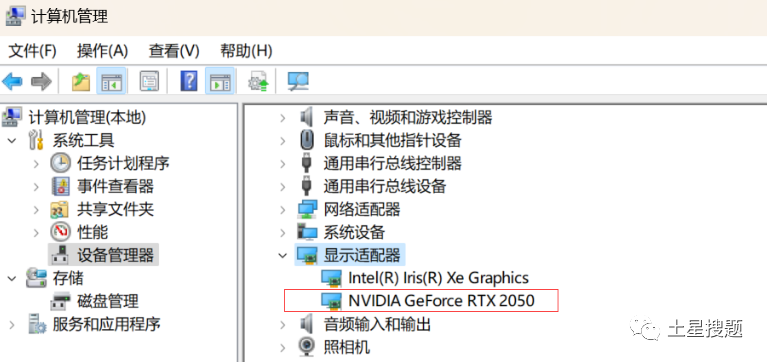This screenshot has height=362, width=767.
Task: Click the 磁盘管理 drive icon
Action: [61, 300]
